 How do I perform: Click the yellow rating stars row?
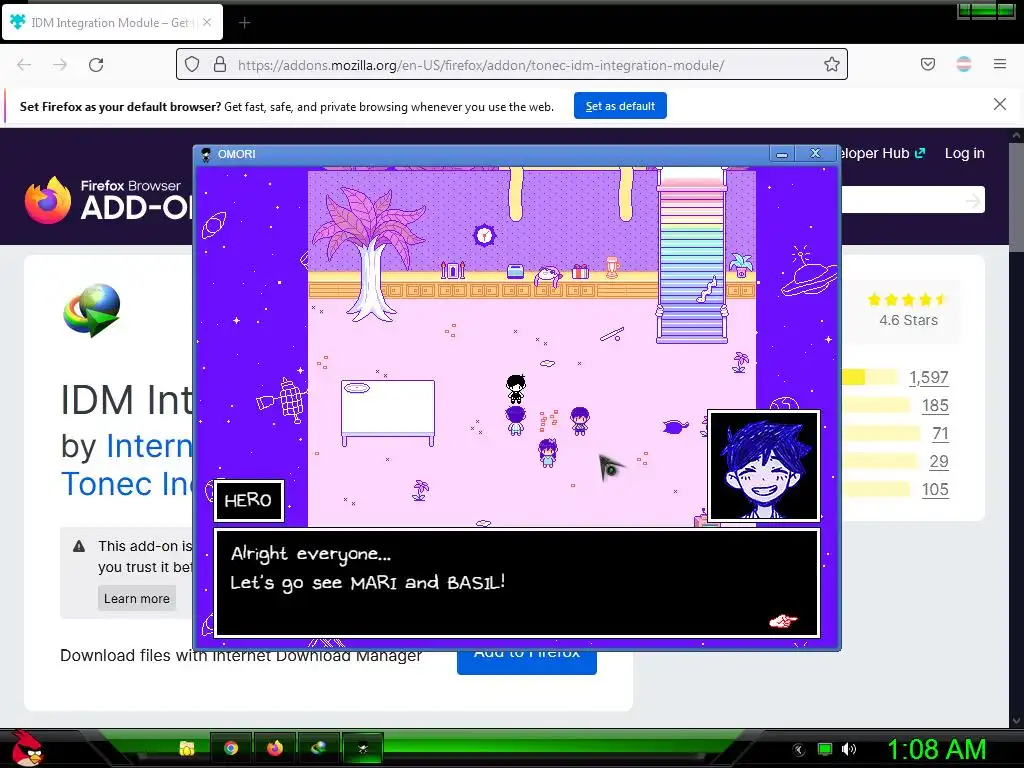[x=907, y=300]
